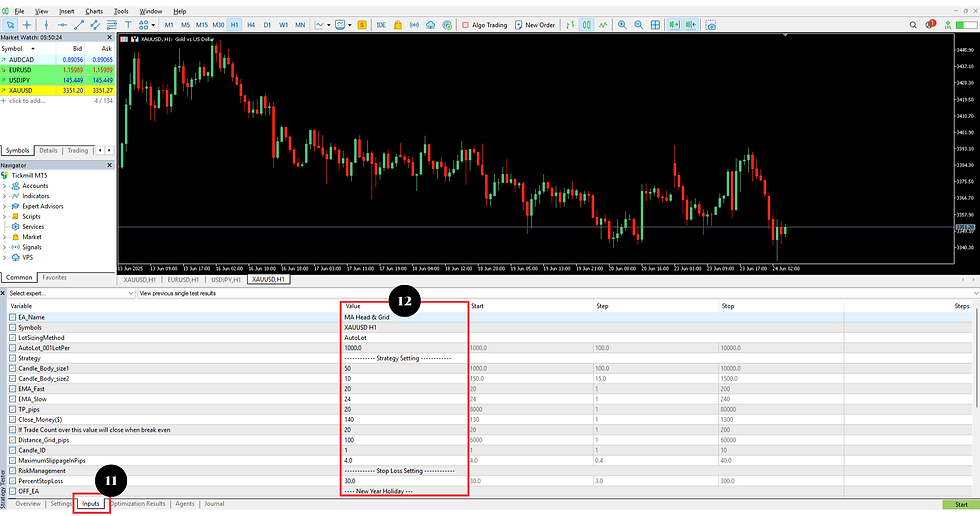Set timeframe to D1

tap(267, 25)
